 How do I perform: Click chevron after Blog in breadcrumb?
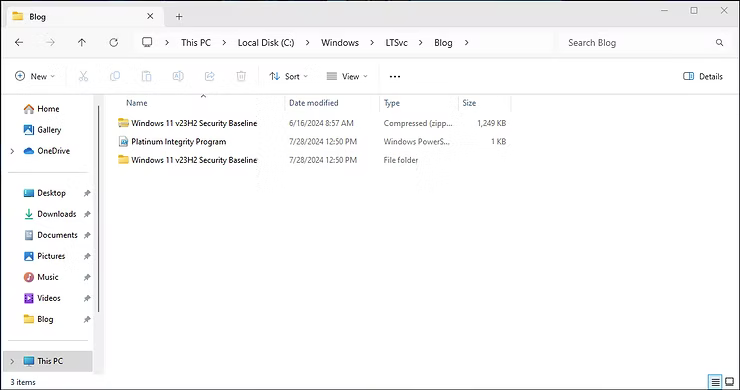click(466, 42)
